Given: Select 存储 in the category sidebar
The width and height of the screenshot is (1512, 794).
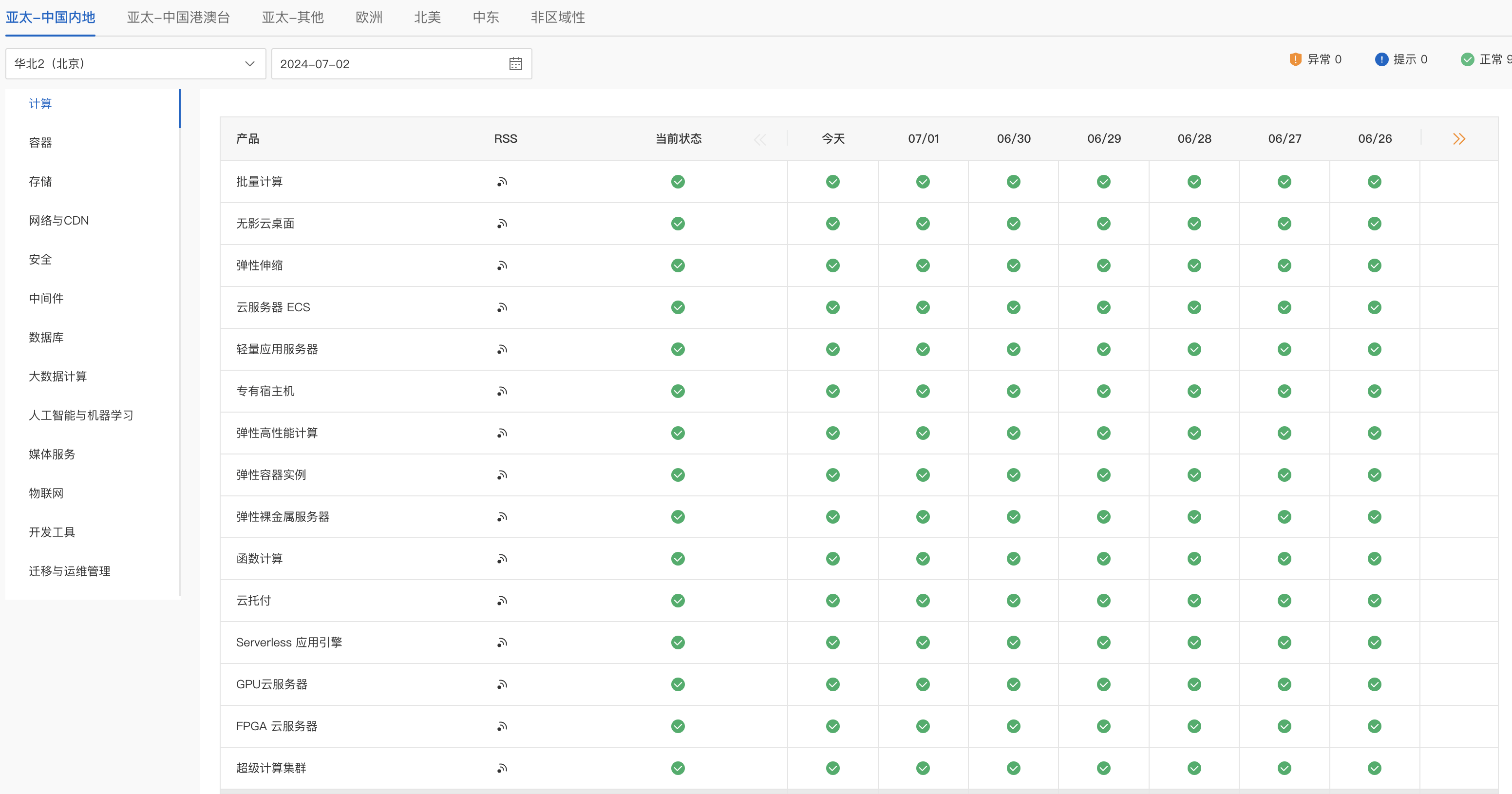Looking at the screenshot, I should 40,182.
